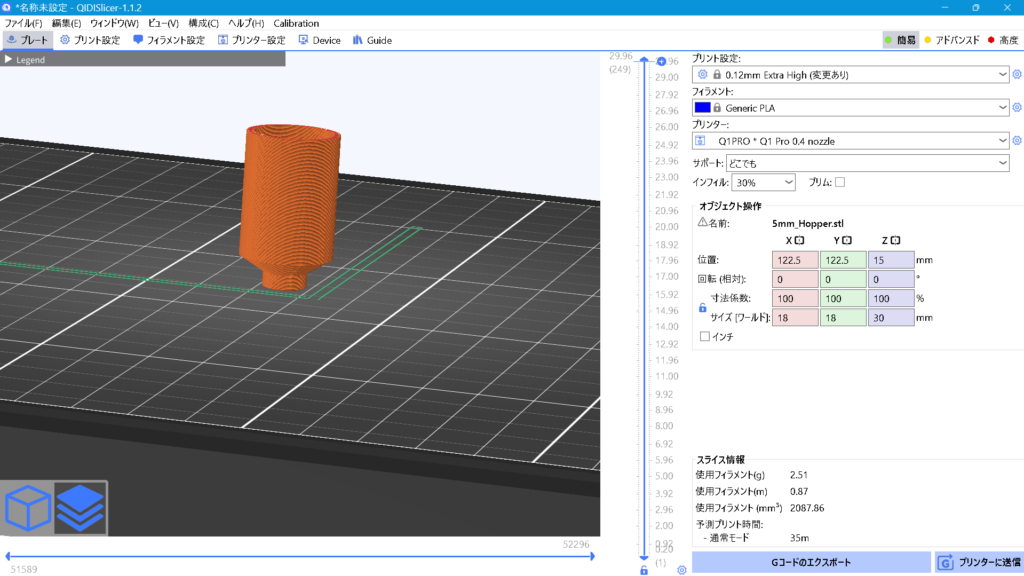Open filament settings gear beside Generic PLA
The width and height of the screenshot is (1024, 576).
(1017, 107)
